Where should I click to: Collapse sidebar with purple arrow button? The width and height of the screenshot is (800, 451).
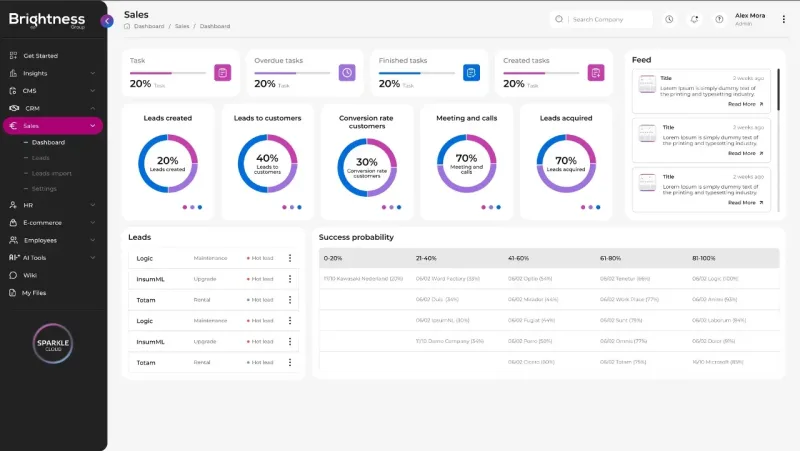click(x=107, y=21)
